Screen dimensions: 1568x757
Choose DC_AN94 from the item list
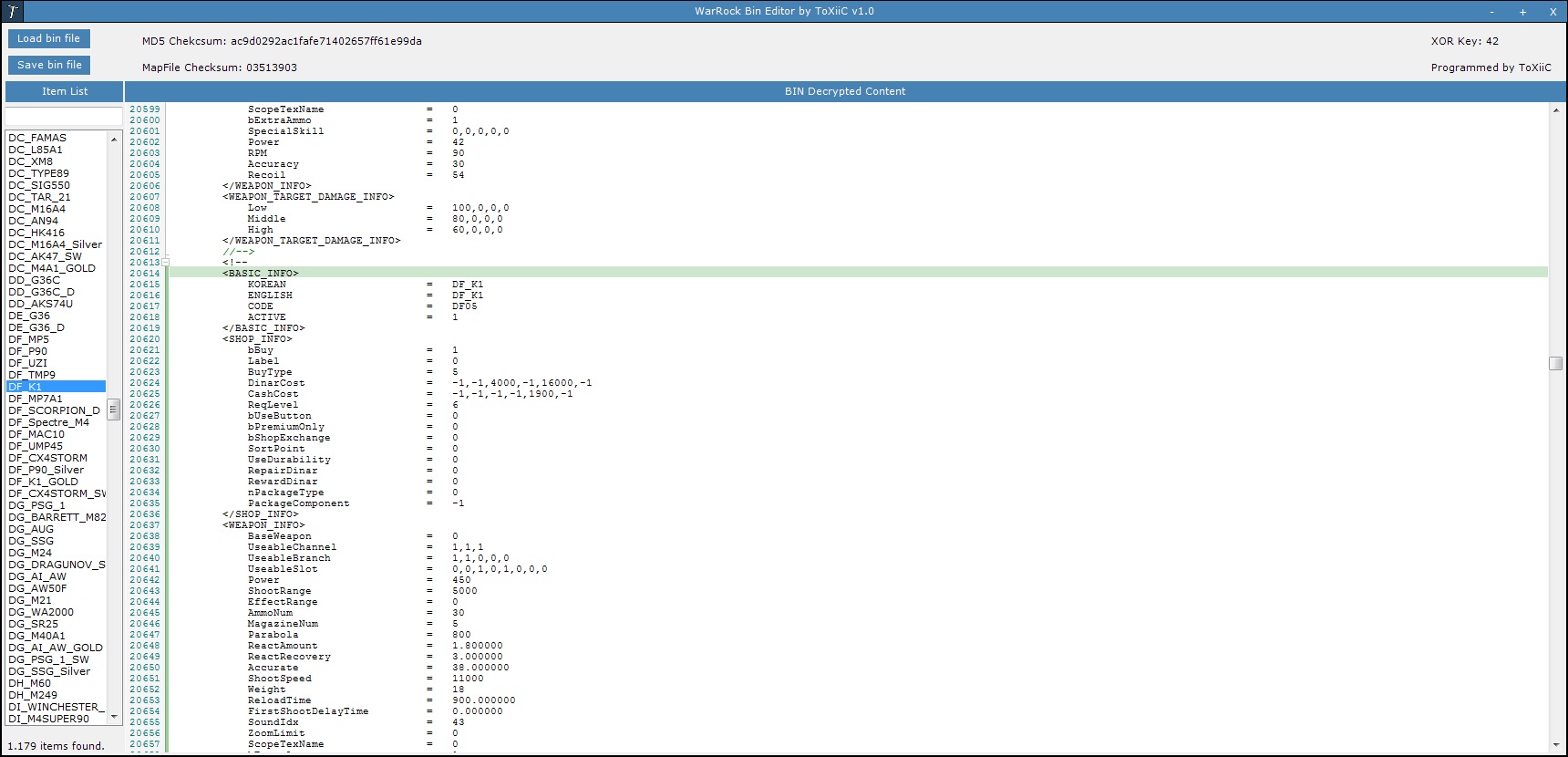pyautogui.click(x=34, y=221)
